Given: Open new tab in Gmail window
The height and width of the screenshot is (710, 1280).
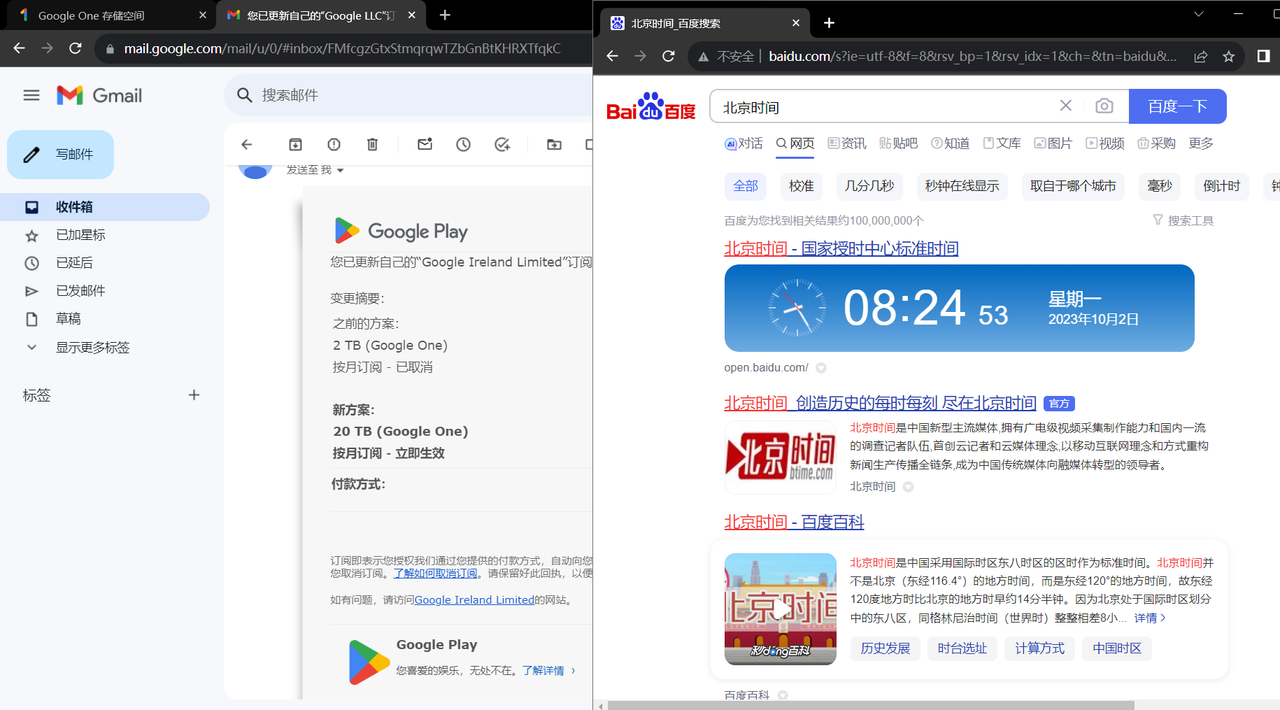Looking at the screenshot, I should pyautogui.click(x=445, y=15).
